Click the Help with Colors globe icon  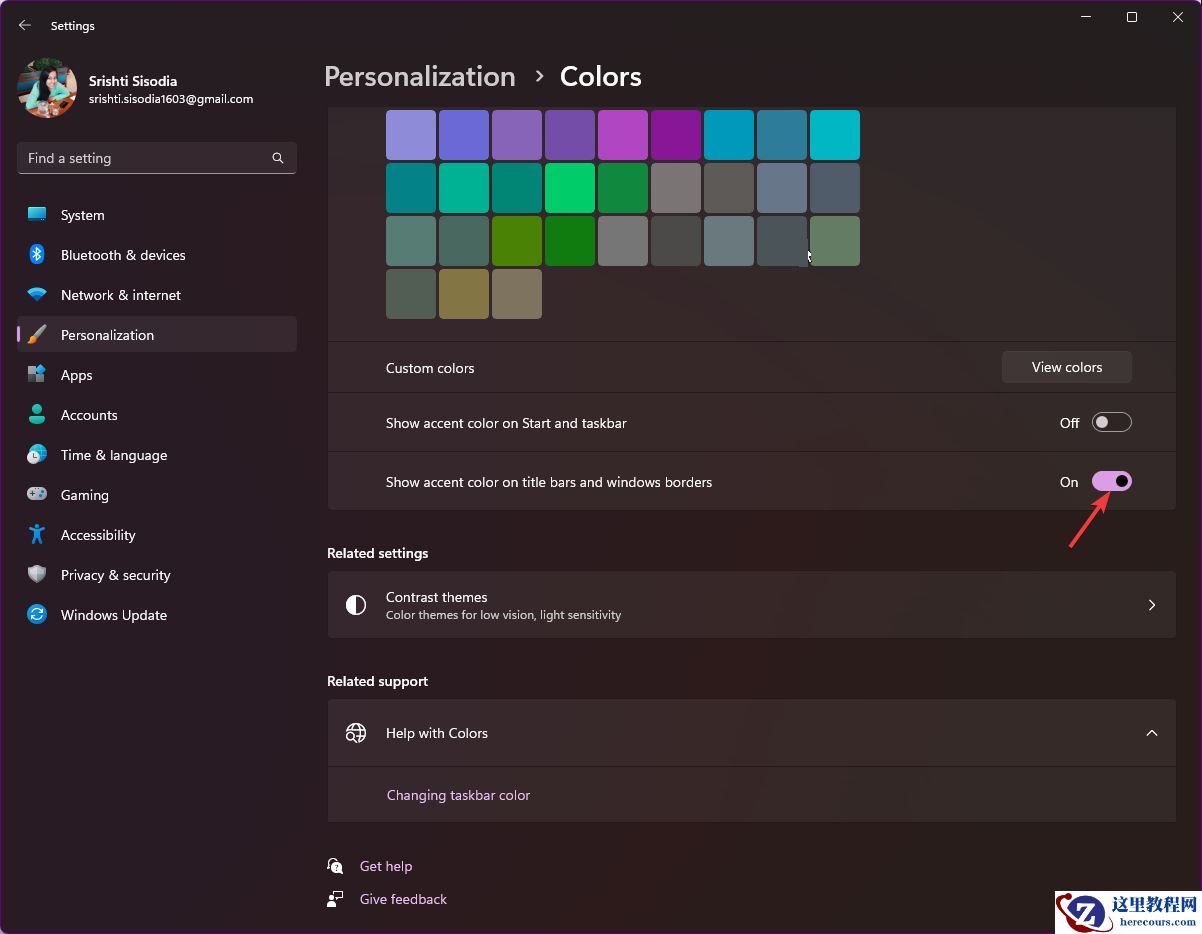pos(356,733)
